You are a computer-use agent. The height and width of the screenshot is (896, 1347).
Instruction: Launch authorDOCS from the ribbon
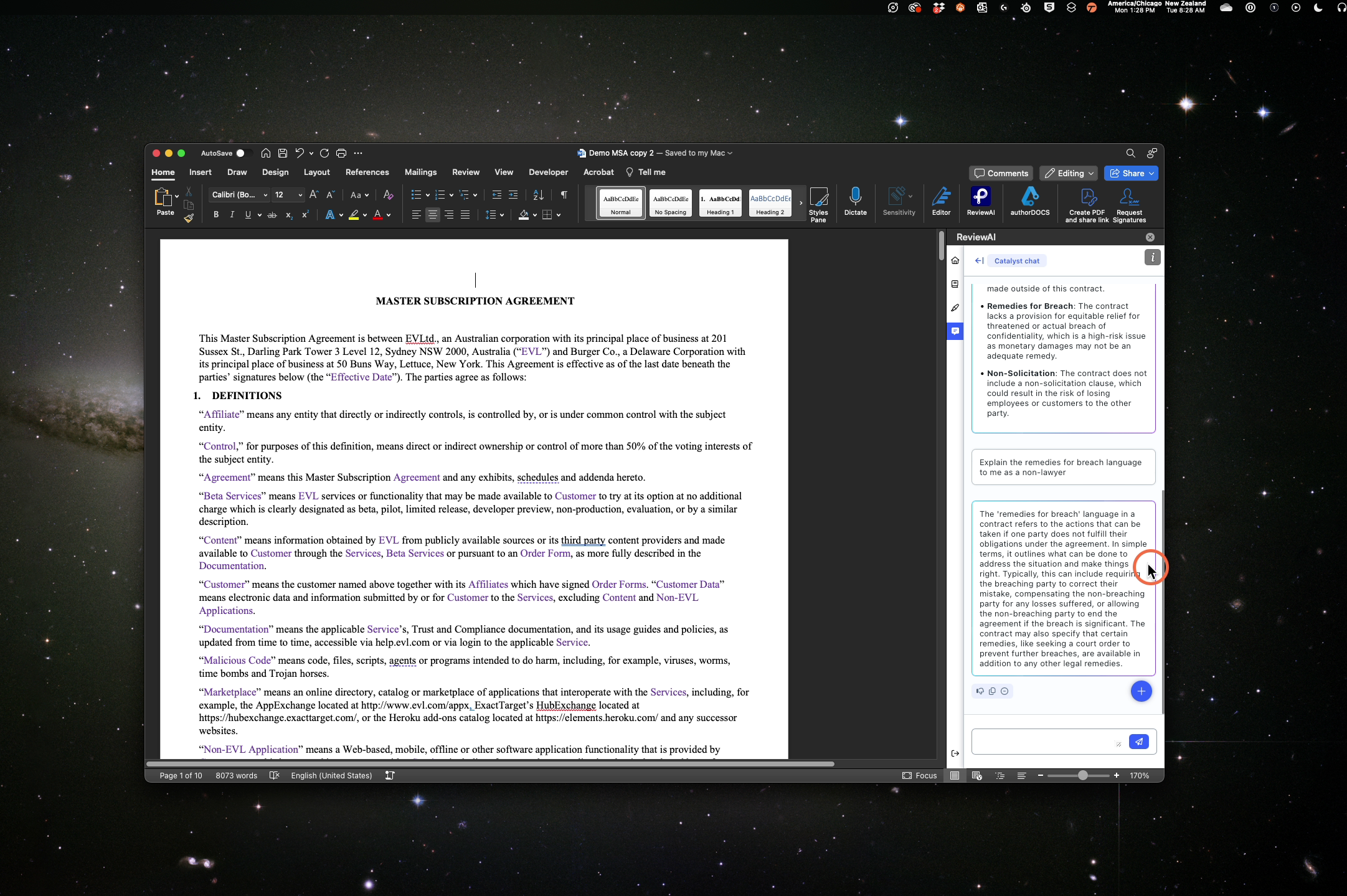pyautogui.click(x=1029, y=201)
